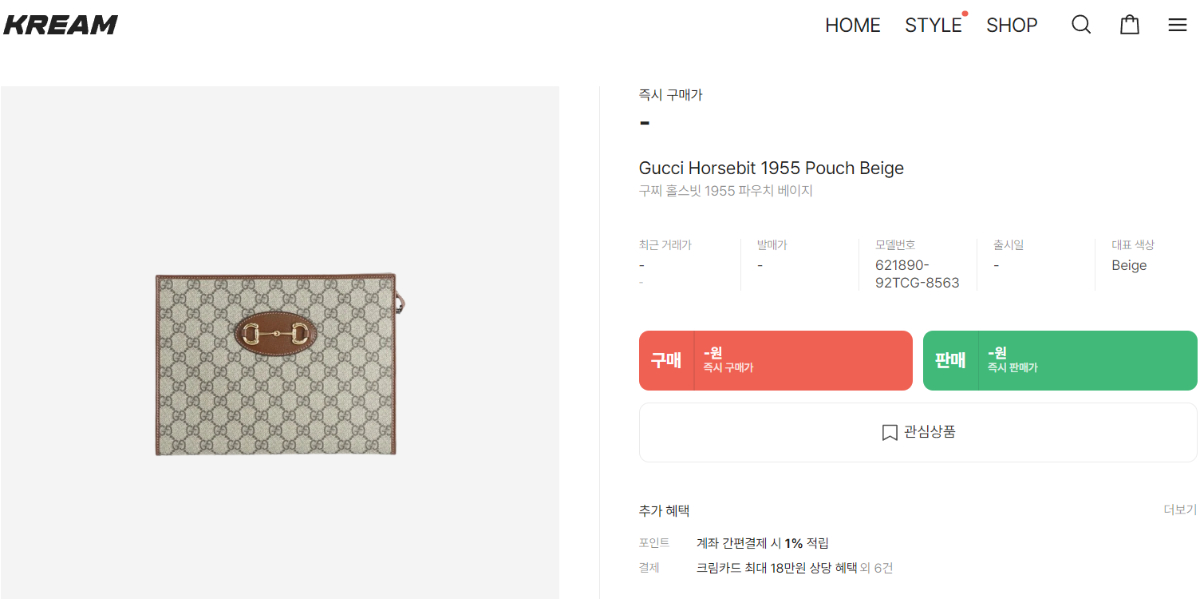This screenshot has width=1200, height=599.
Task: Open search with the magnifier icon
Action: pyautogui.click(x=1081, y=25)
